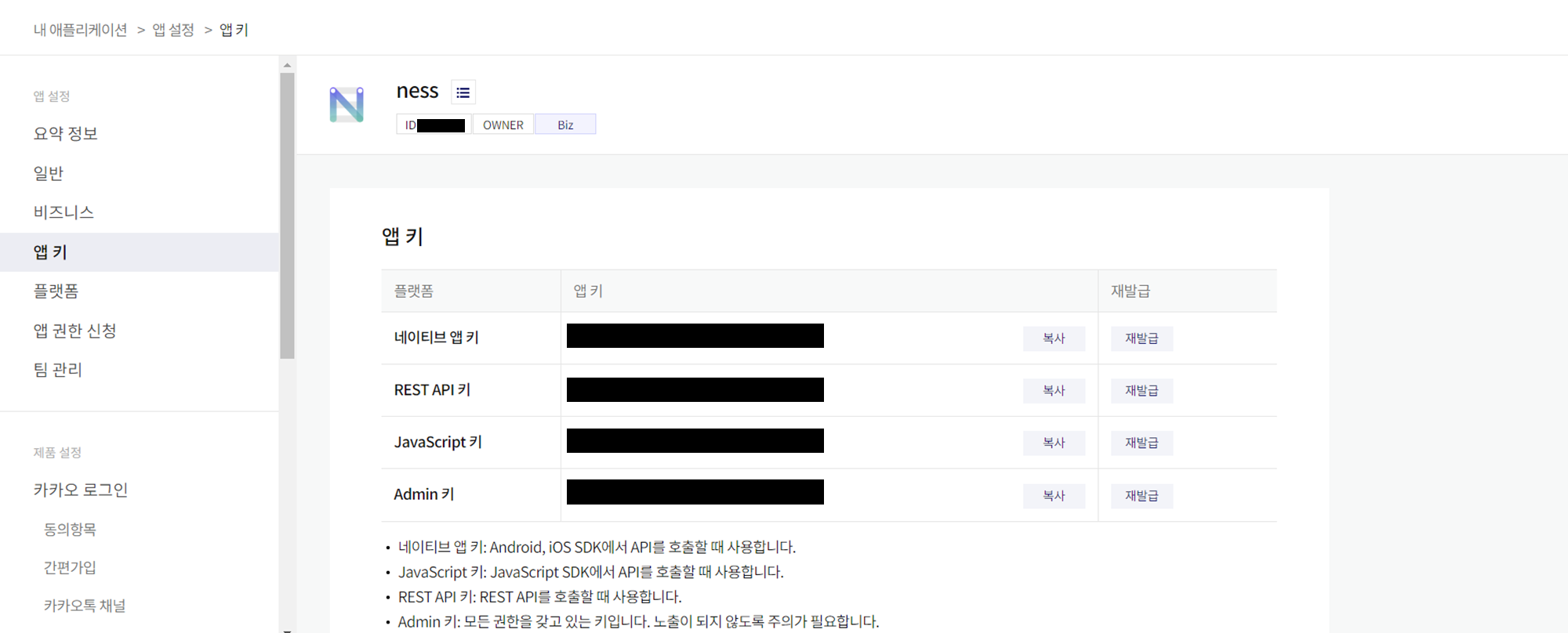1568x633 pixels.
Task: Click the app ID badge
Action: tap(434, 125)
